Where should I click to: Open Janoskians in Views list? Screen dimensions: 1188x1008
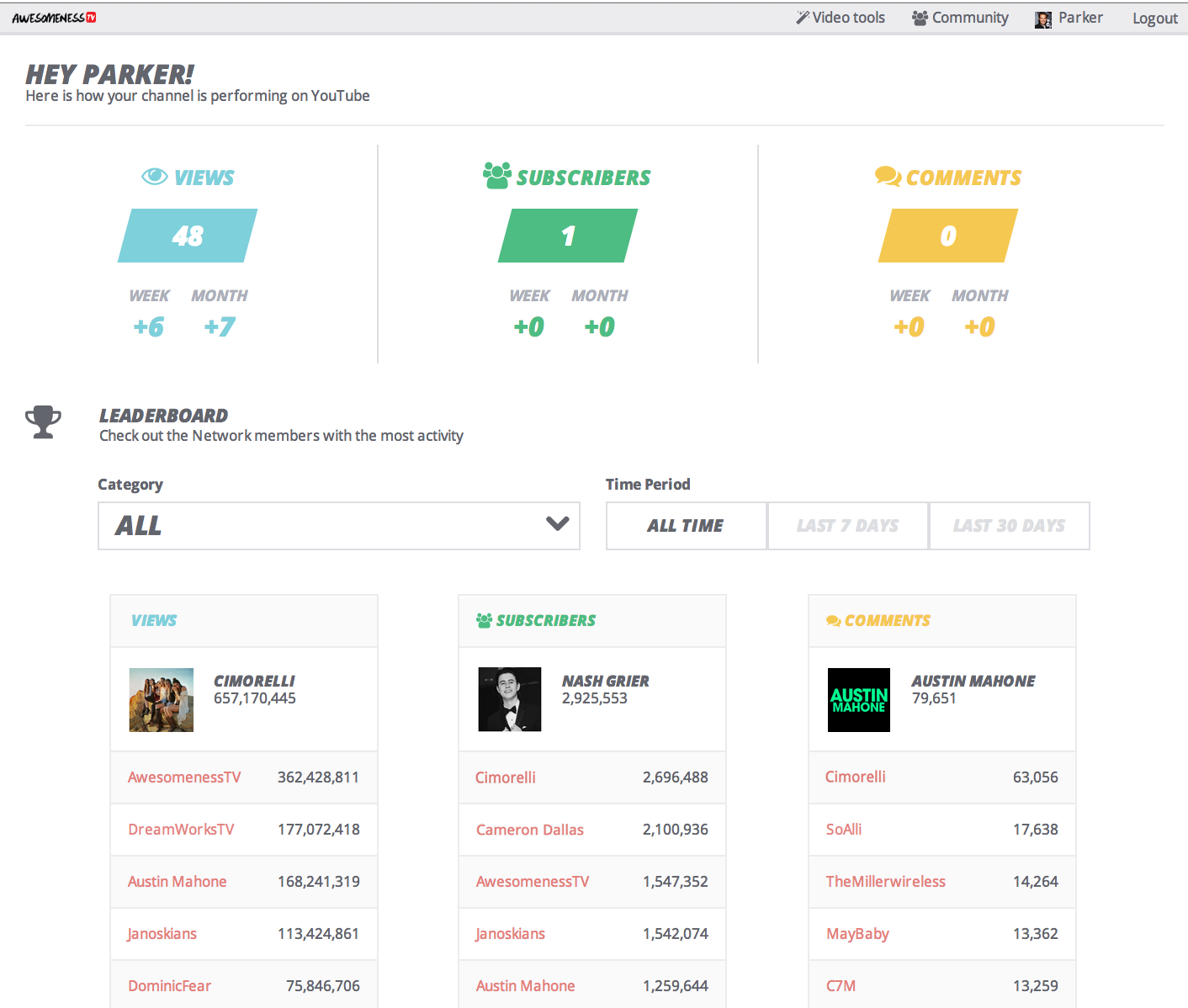(x=162, y=934)
